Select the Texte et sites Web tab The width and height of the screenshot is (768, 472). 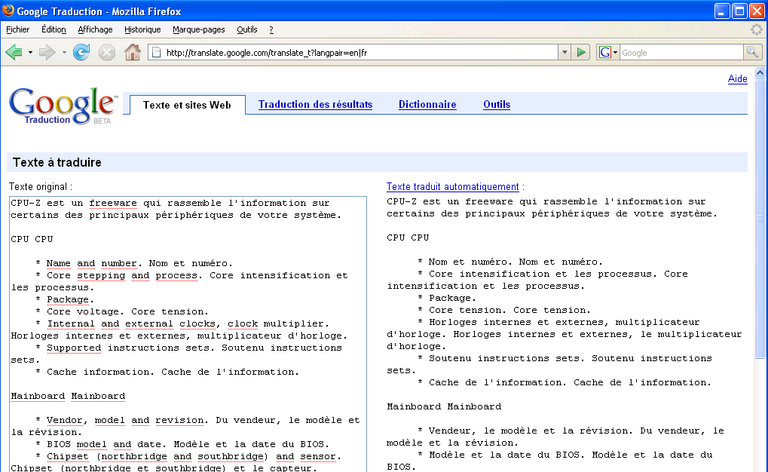(x=187, y=105)
